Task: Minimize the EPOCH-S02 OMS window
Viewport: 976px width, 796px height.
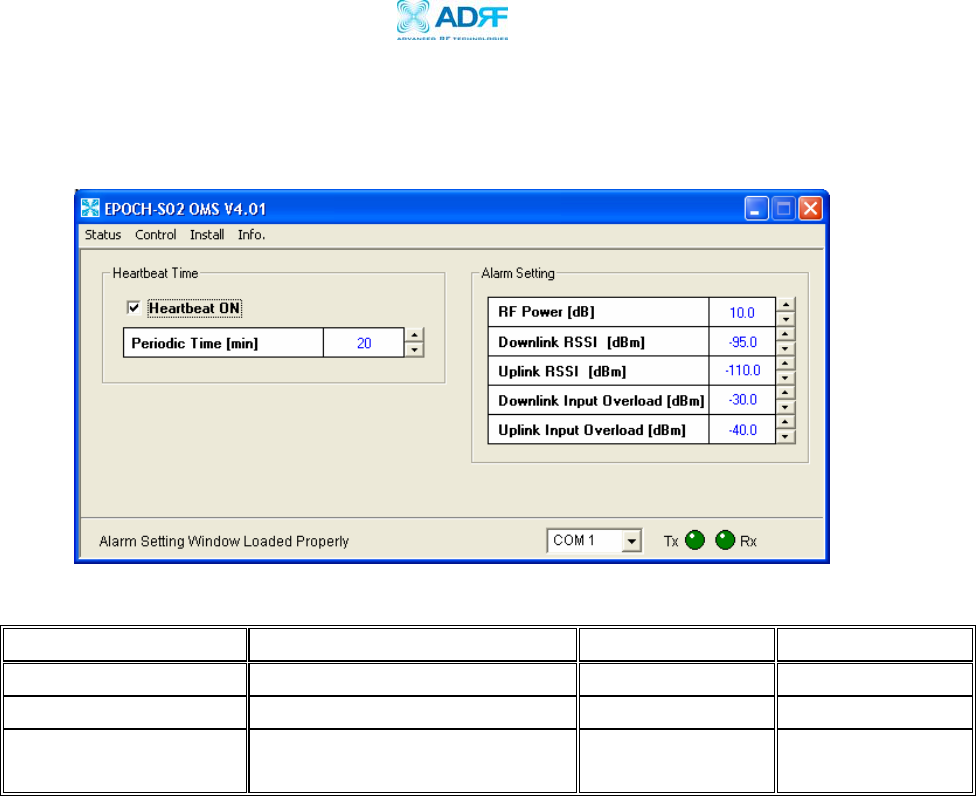Action: [756, 208]
